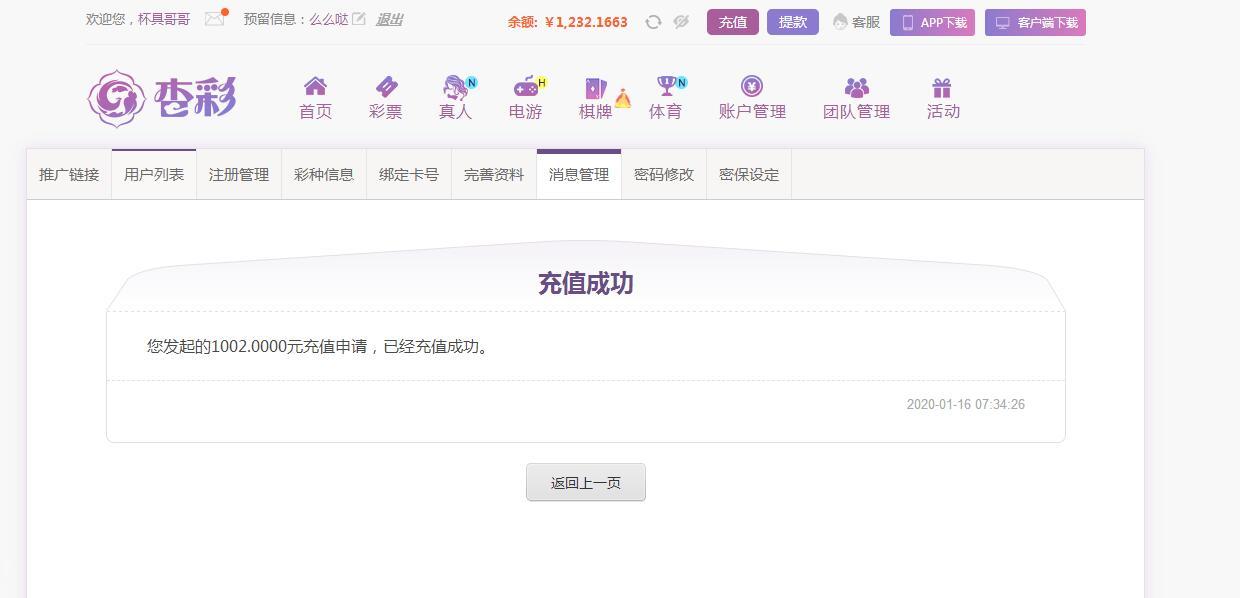Screen dimensions: 1240x598
Task: Click the timestamp 2020-01-16 07:34:26
Action: tap(966, 405)
